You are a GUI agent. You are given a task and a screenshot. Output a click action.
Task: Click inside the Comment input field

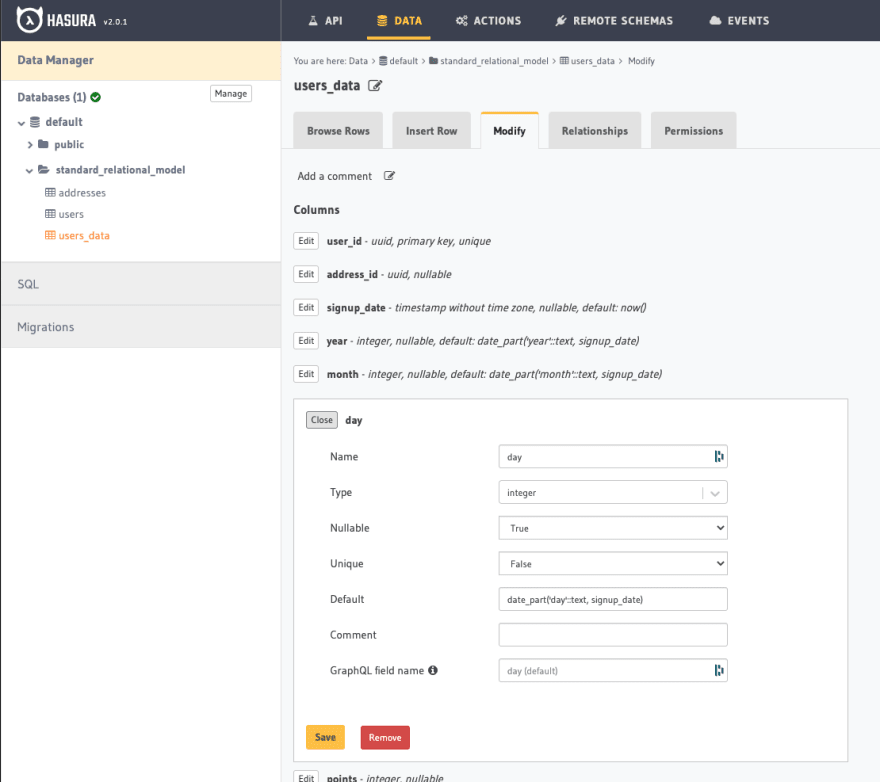pyautogui.click(x=613, y=634)
